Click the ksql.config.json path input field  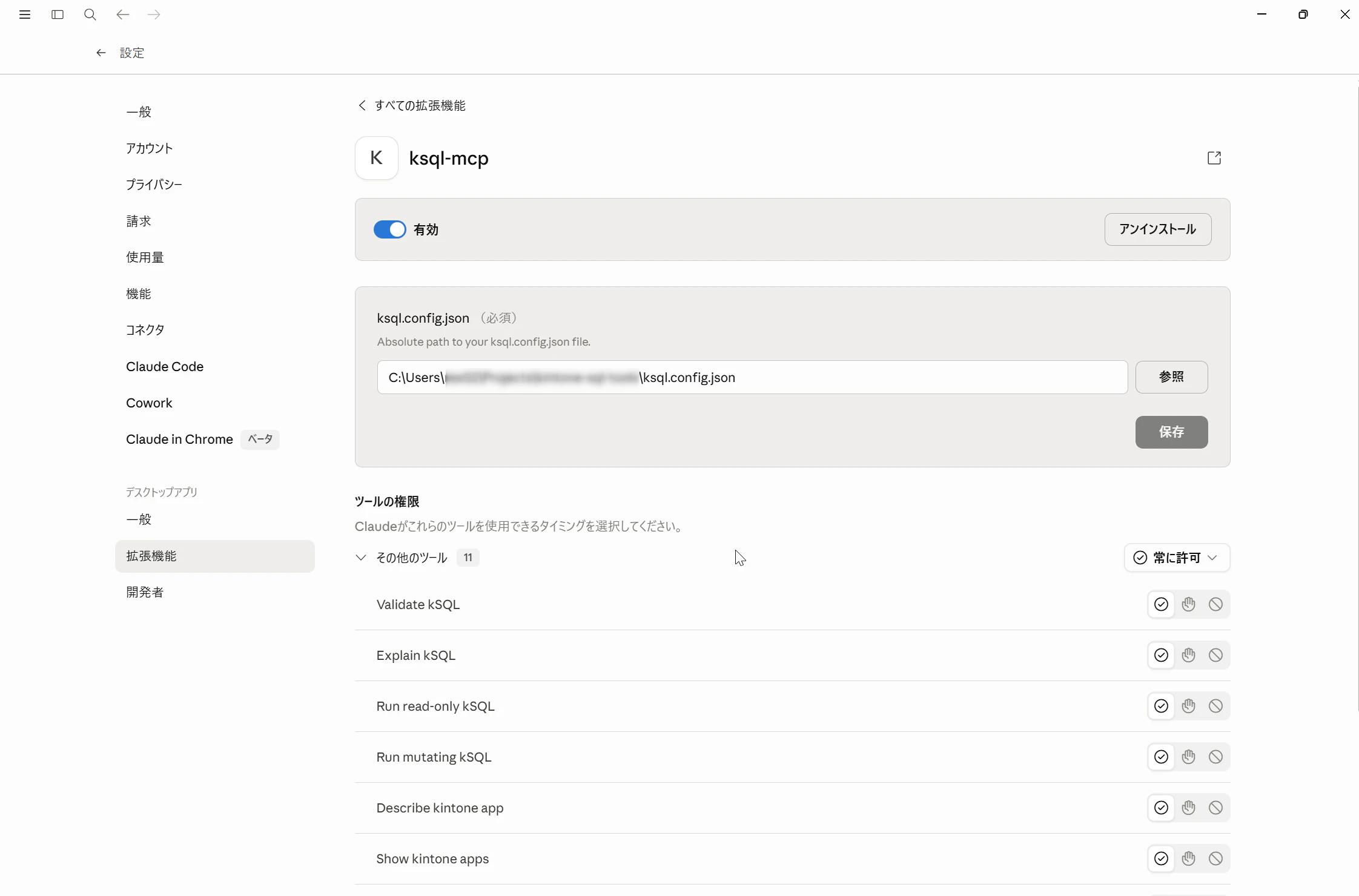click(752, 377)
